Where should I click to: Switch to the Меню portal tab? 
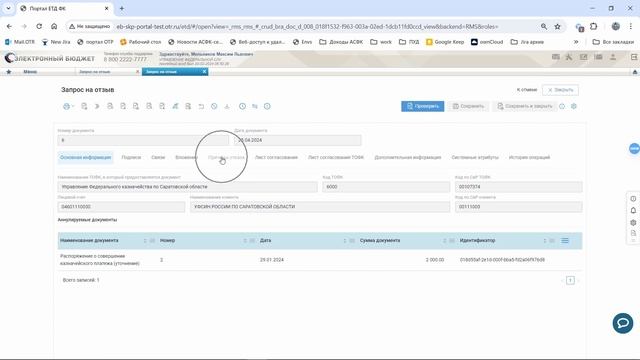30,72
